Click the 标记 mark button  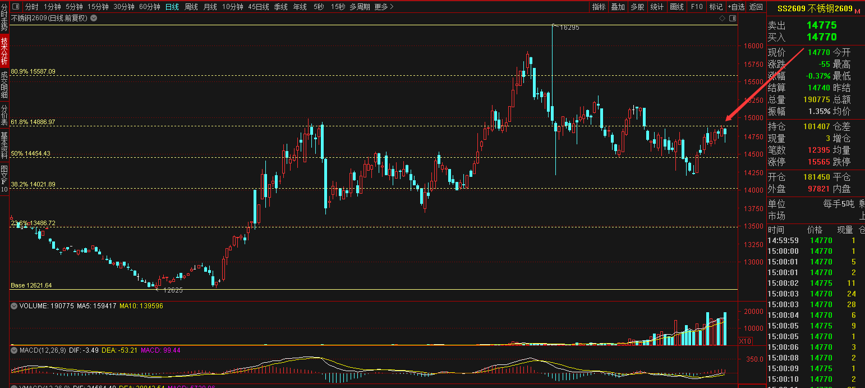[716, 7]
